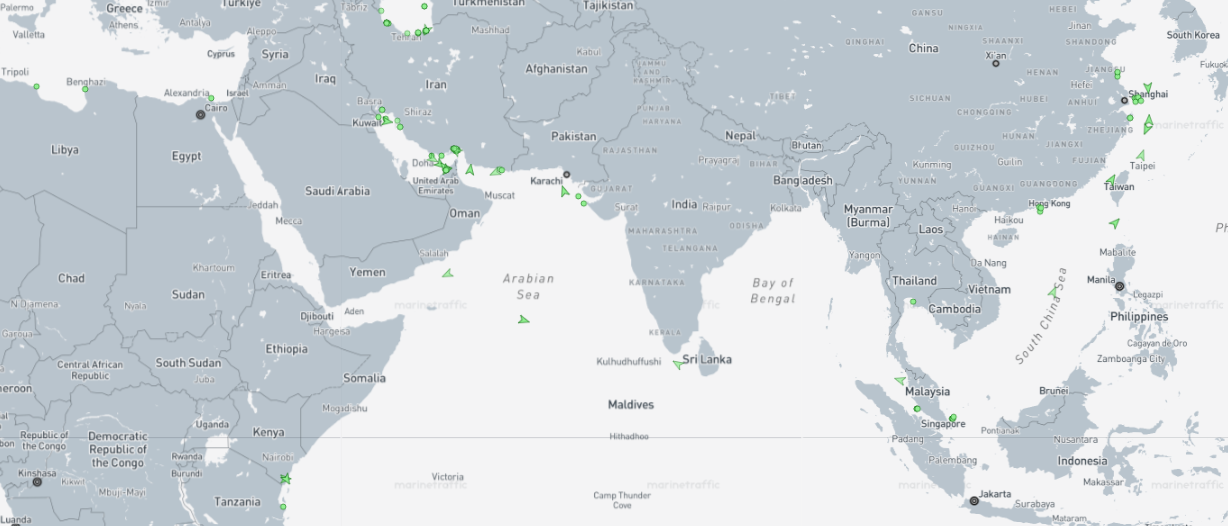Click the 'Indonesia' label
This screenshot has height=526, width=1228.
pyautogui.click(x=1083, y=461)
